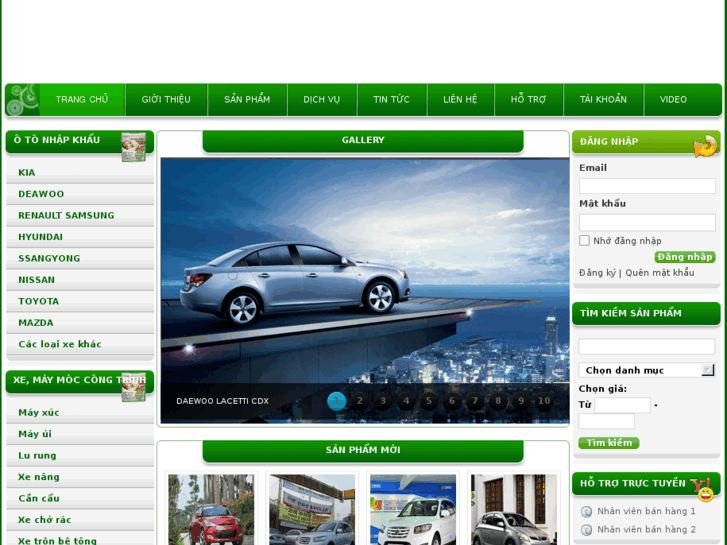Browse HYUNDAI cars
727x545 pixels.
click(x=40, y=237)
